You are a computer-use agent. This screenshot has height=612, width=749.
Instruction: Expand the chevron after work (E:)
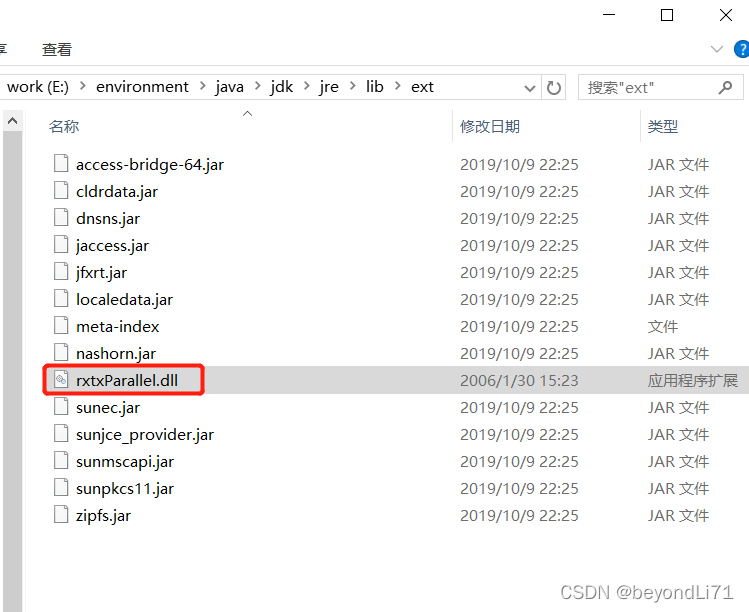pyautogui.click(x=83, y=86)
